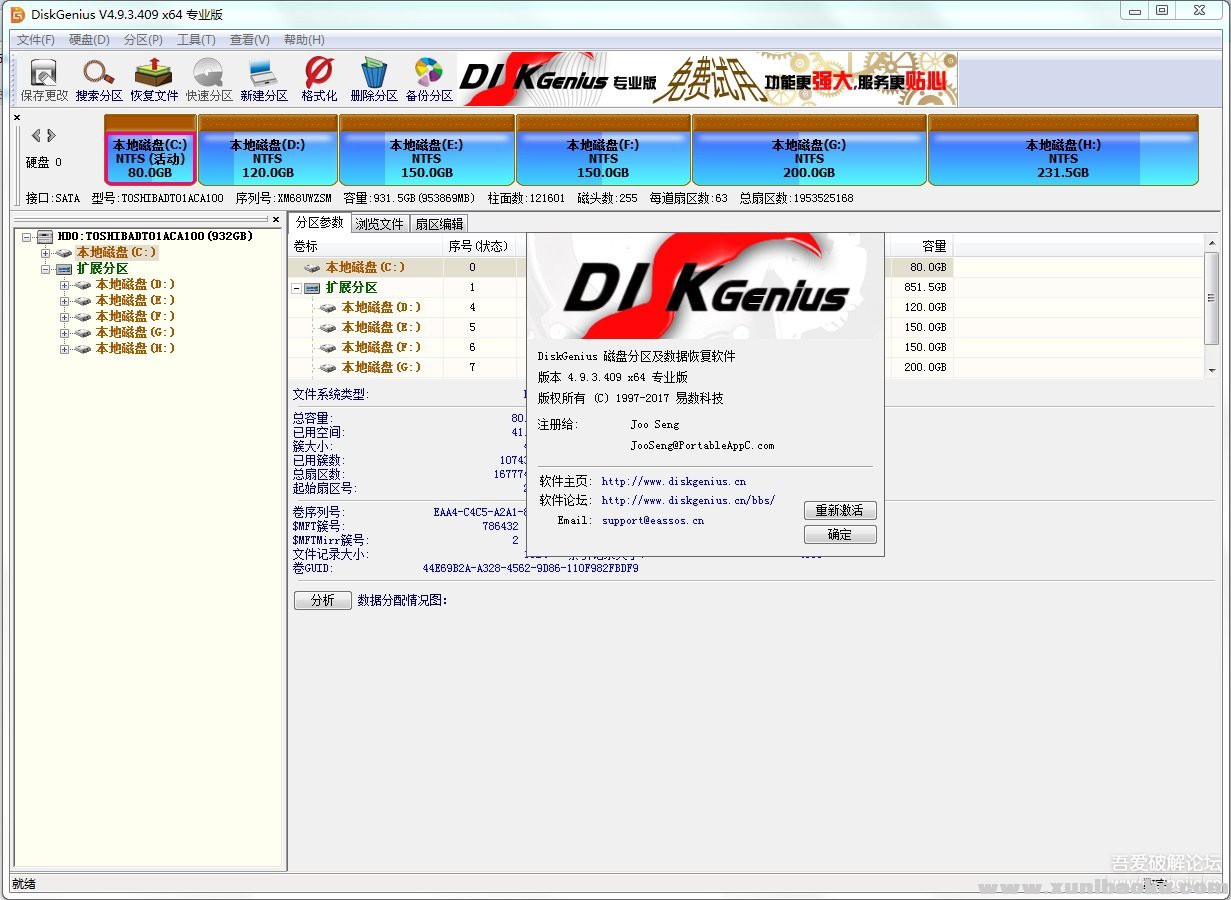Open the www.diskgenius.cn homepage link
Image resolution: width=1231 pixels, height=900 pixels.
(x=673, y=482)
